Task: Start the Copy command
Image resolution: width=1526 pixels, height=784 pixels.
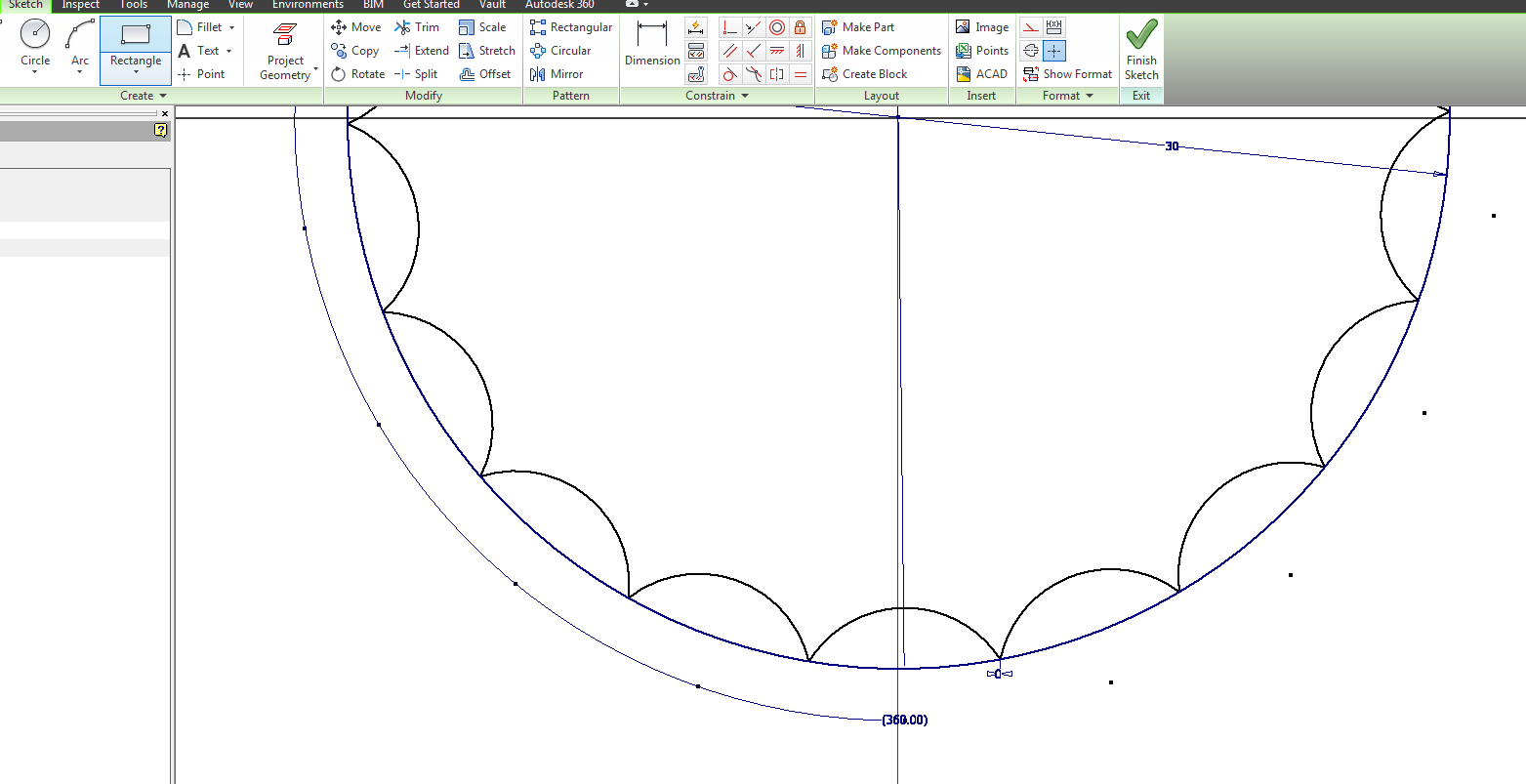Action: (x=355, y=51)
